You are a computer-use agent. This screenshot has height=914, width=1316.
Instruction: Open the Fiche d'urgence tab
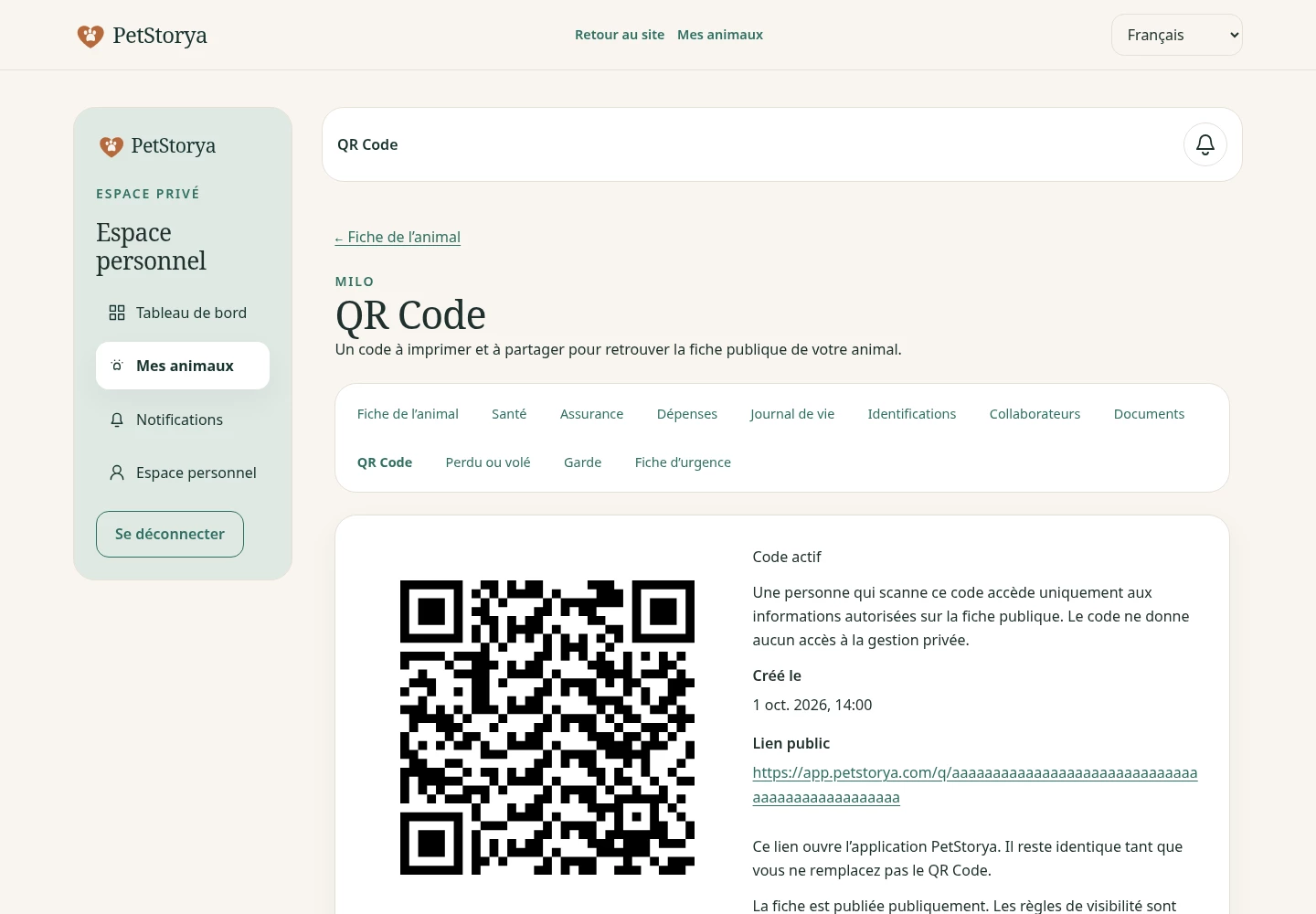pyautogui.click(x=683, y=462)
